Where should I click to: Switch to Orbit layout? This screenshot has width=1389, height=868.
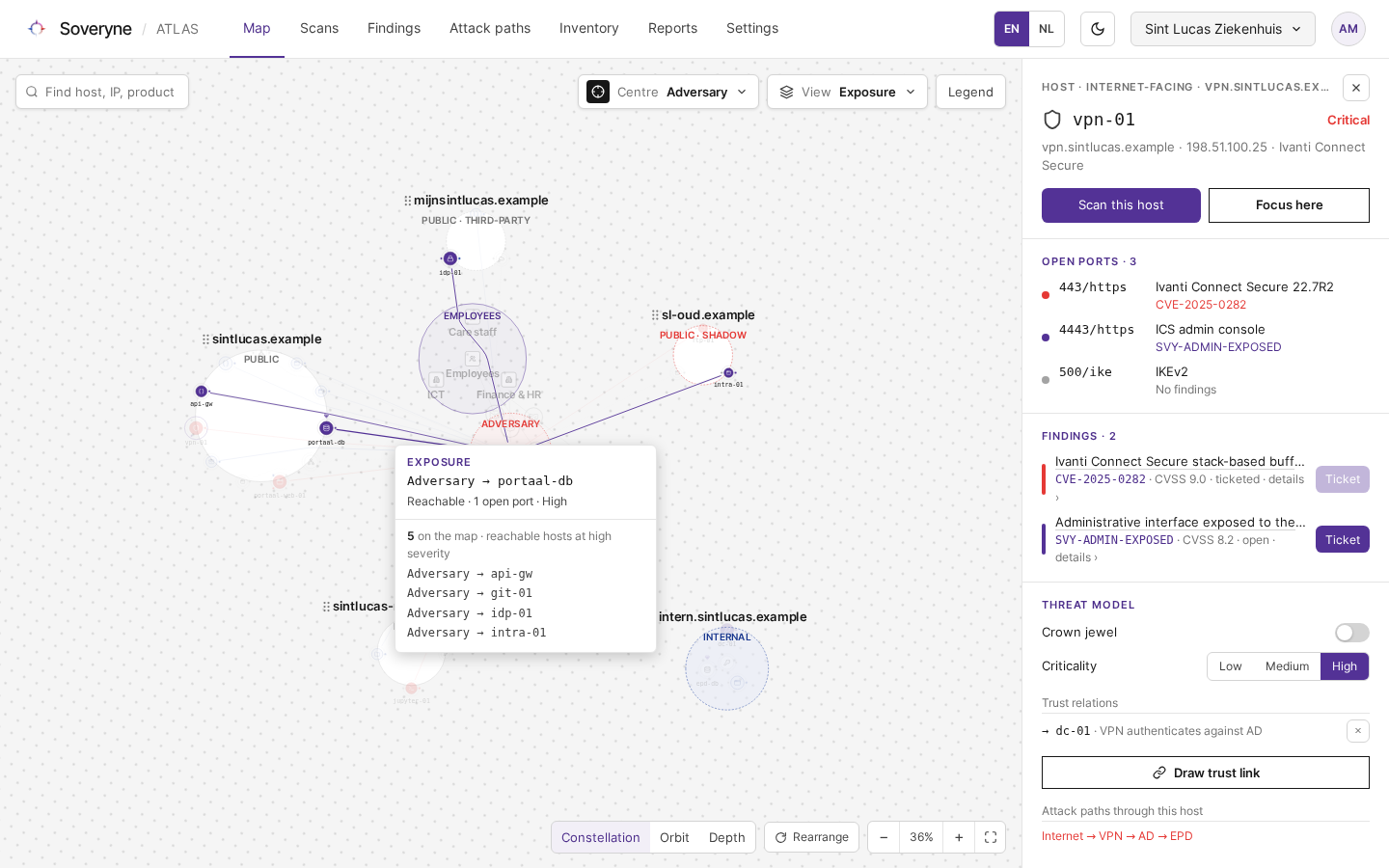point(674,837)
